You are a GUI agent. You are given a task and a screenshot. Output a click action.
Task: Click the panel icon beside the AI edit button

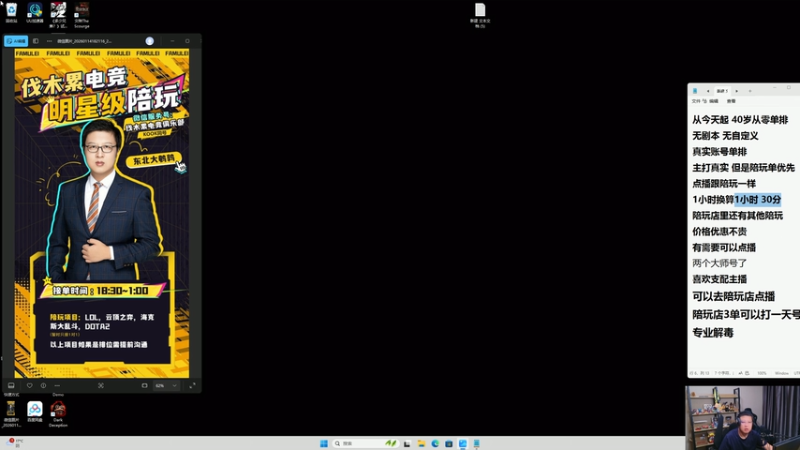click(36, 41)
